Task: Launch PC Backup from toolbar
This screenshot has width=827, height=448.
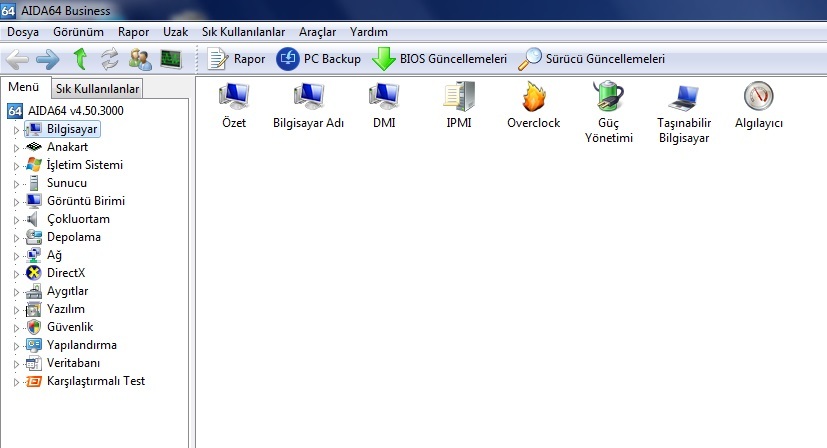Action: pos(318,59)
